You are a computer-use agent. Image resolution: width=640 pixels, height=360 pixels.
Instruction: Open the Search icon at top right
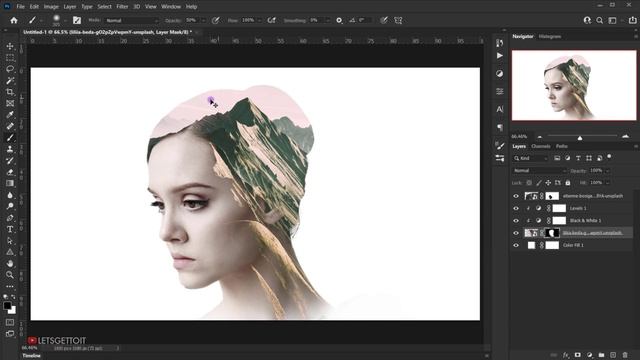[x=600, y=20]
